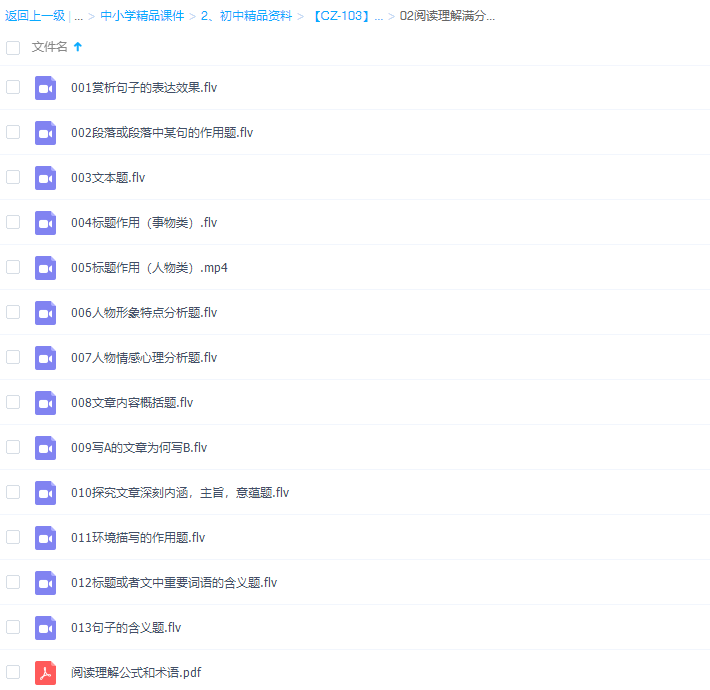The width and height of the screenshot is (710, 690).
Task: Tick the checkbox for 阅读理解公式和术语.pdf
Action: point(13,672)
